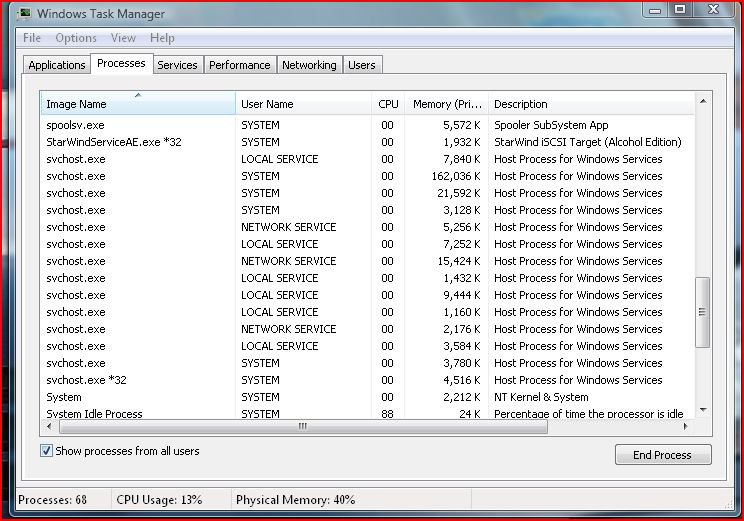Click the 1,432 K memory value
744x521 pixels.
(x=462, y=278)
